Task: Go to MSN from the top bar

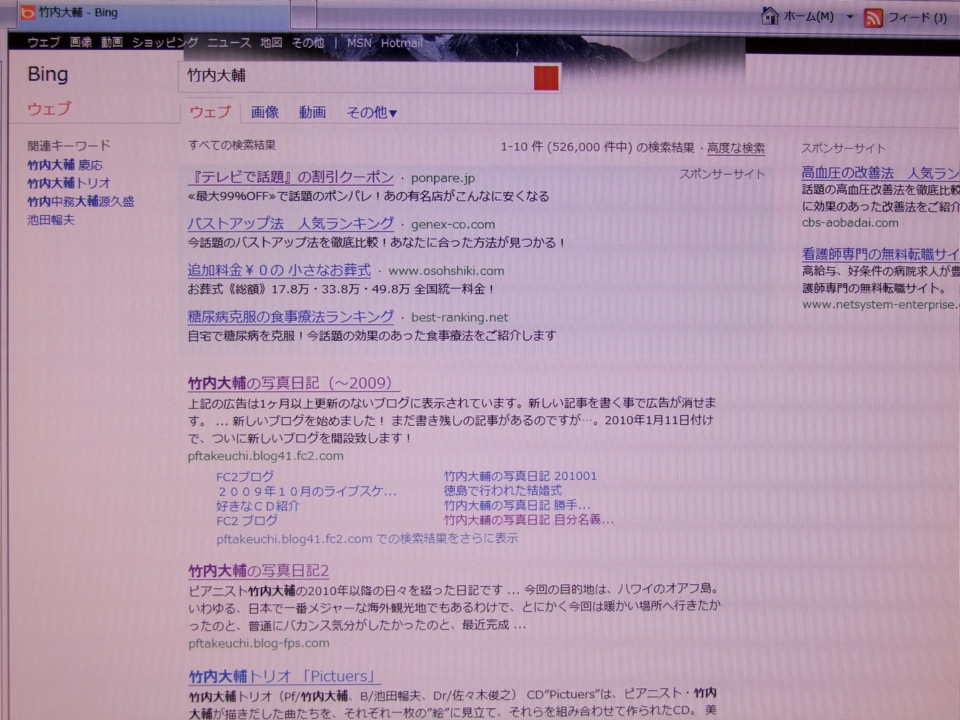Action: point(359,42)
